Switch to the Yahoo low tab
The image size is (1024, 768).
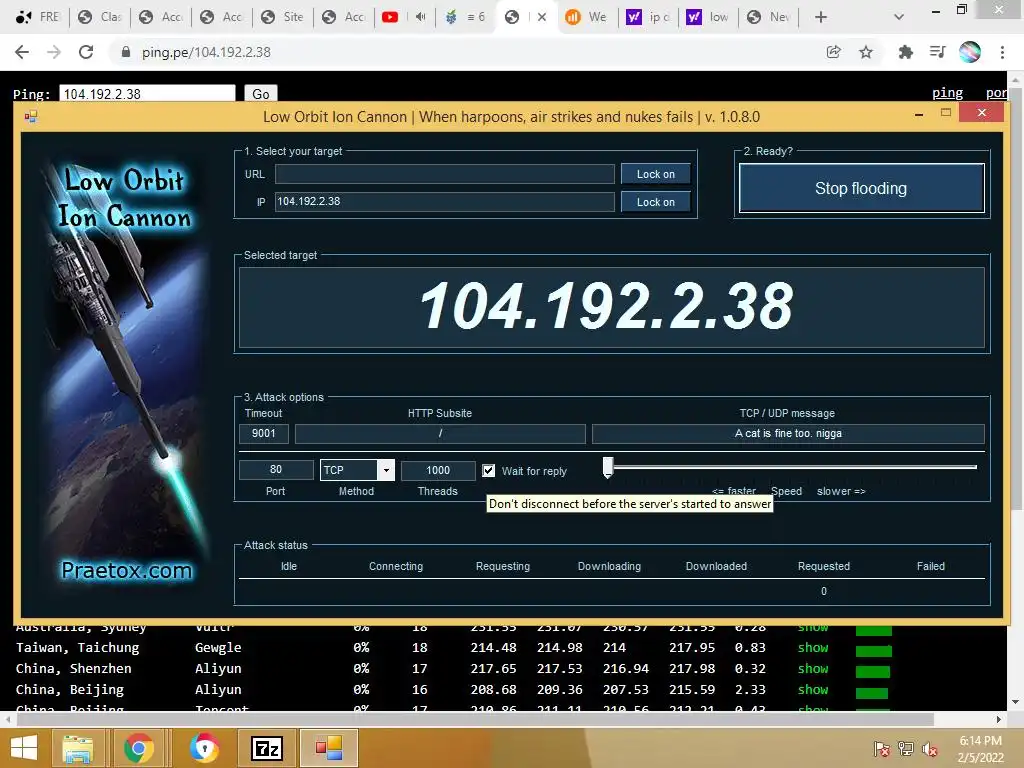point(708,17)
